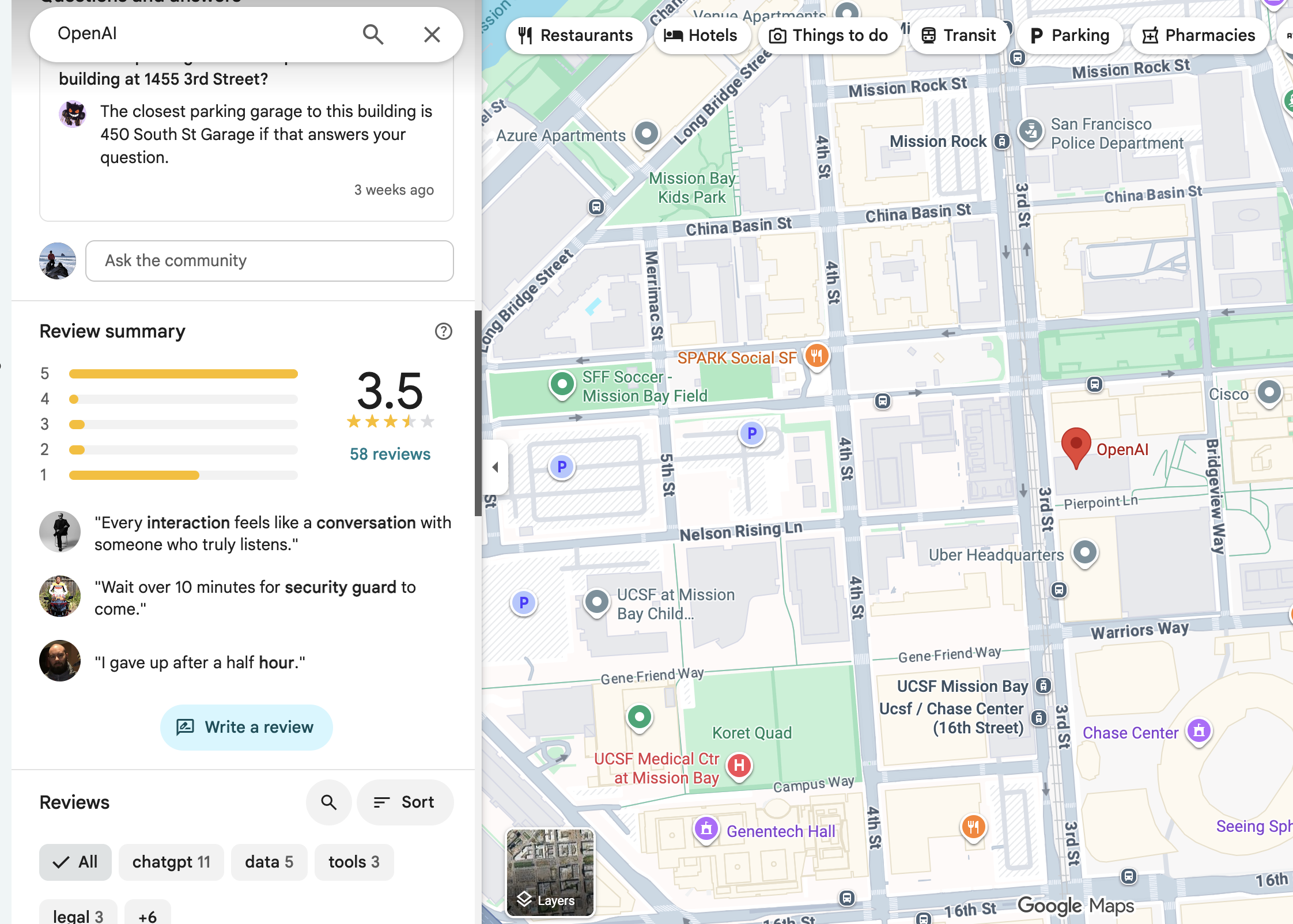Click the SPARK Social SF restaurant marker
The image size is (1293, 924).
click(816, 356)
